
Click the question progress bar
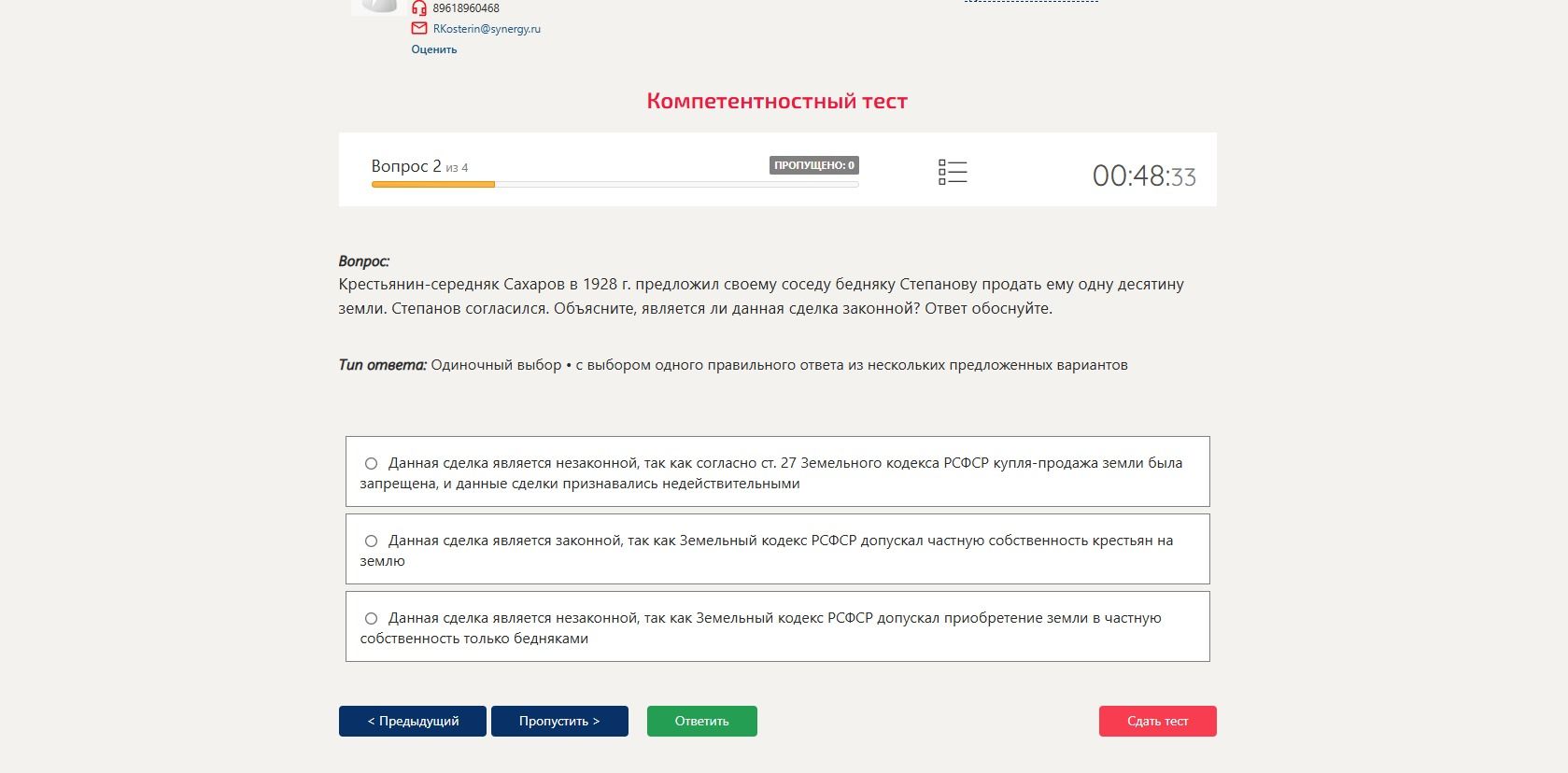614,185
